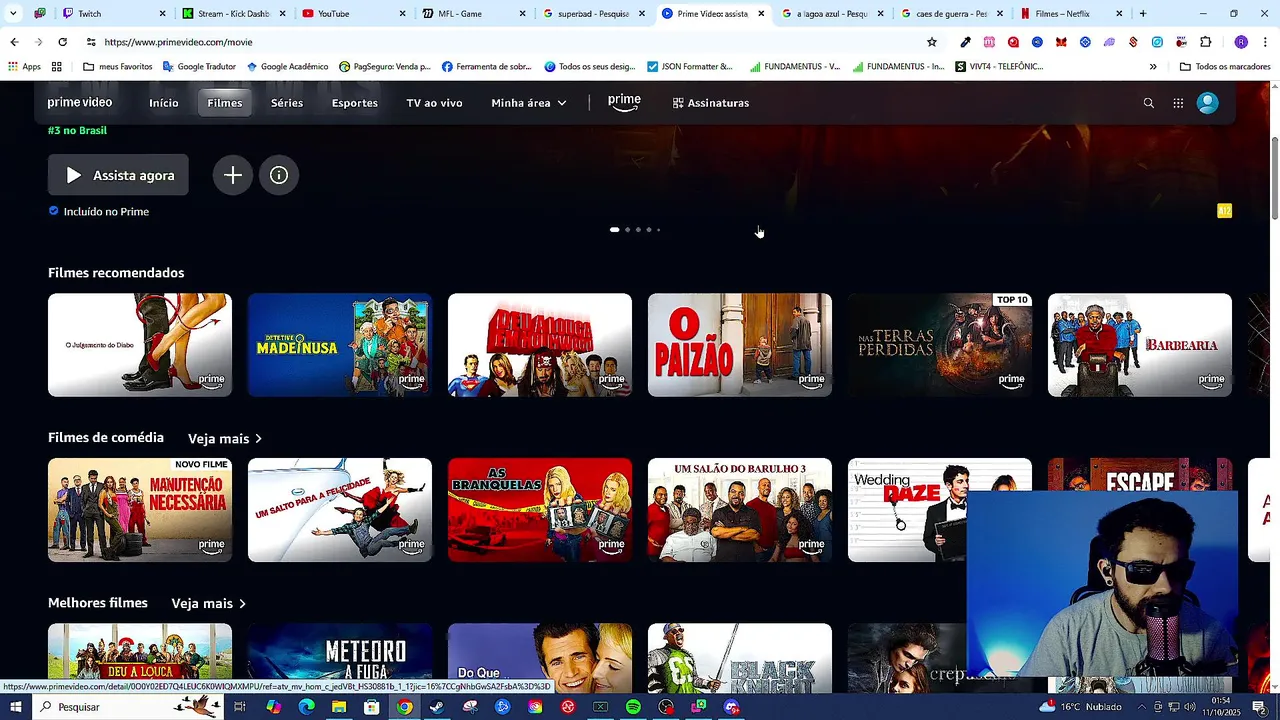The image size is (1280, 720).
Task: Play featured movie with Assista agora
Action: pos(118,175)
